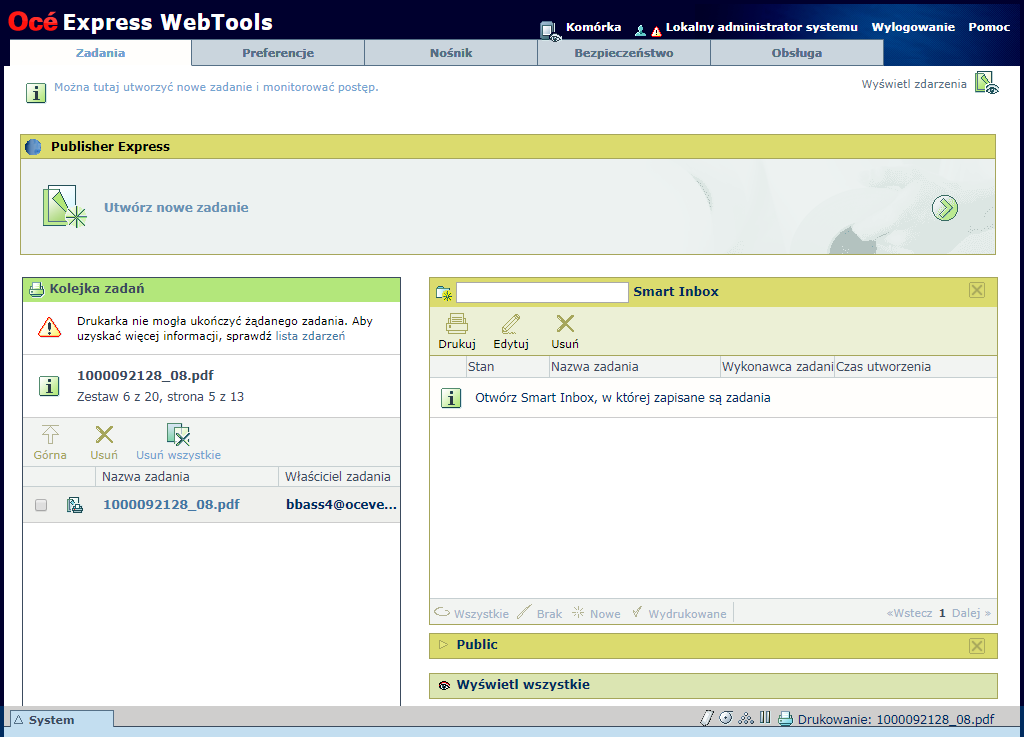Click the pause icon in status bar
Image resolution: width=1024 pixels, height=737 pixels.
pos(765,718)
